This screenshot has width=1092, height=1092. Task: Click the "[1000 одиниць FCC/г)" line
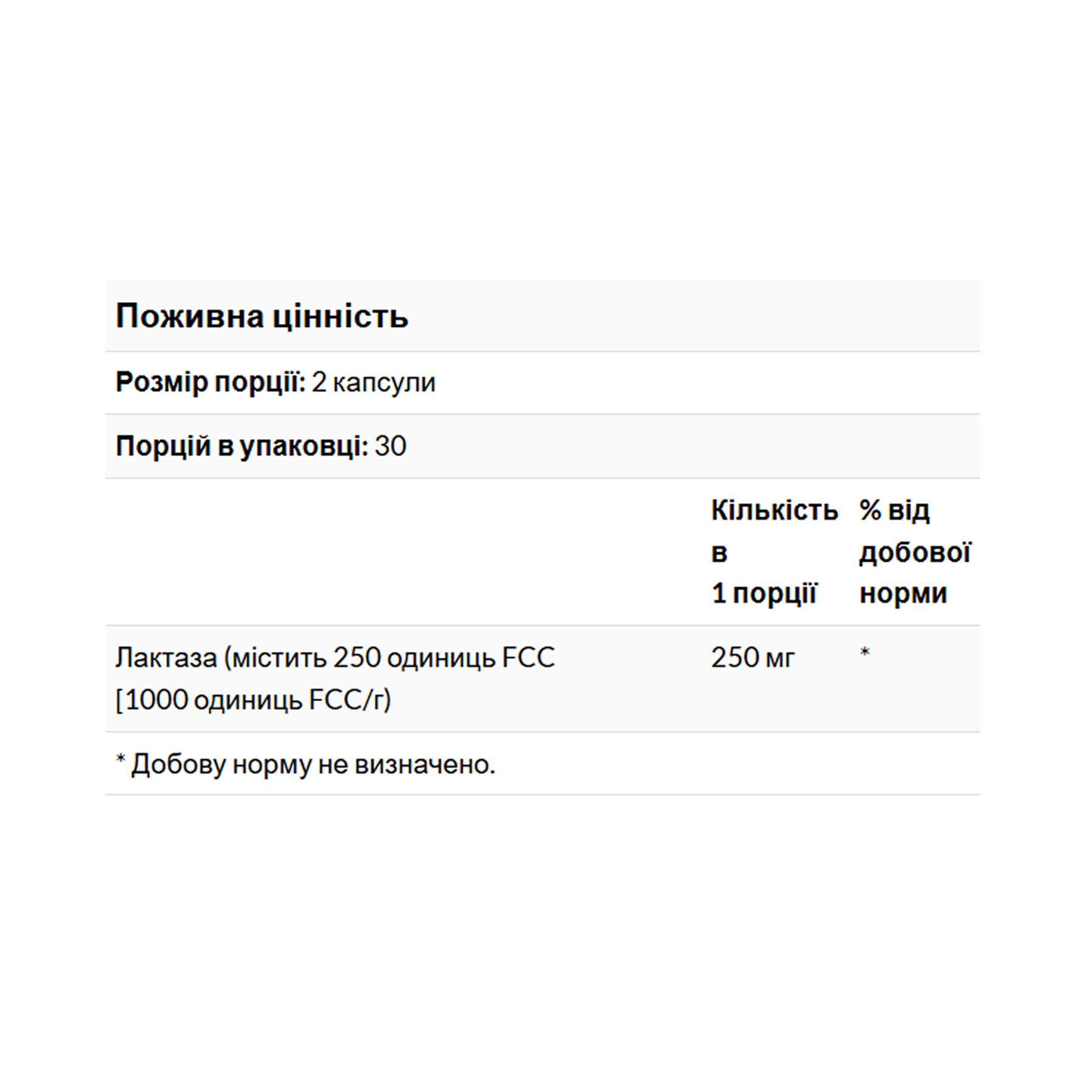253,699
